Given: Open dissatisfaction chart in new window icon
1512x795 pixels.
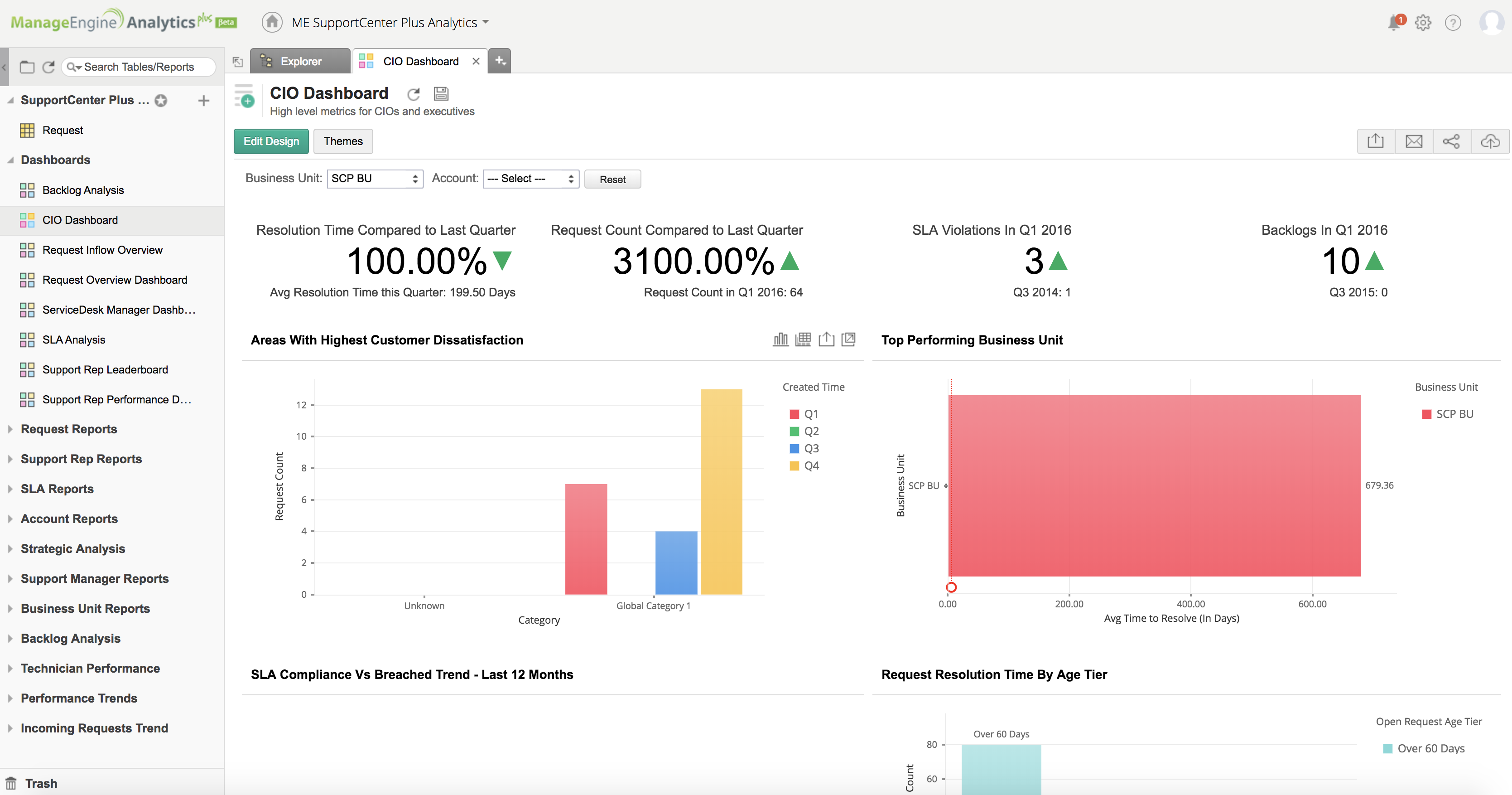Looking at the screenshot, I should [849, 339].
